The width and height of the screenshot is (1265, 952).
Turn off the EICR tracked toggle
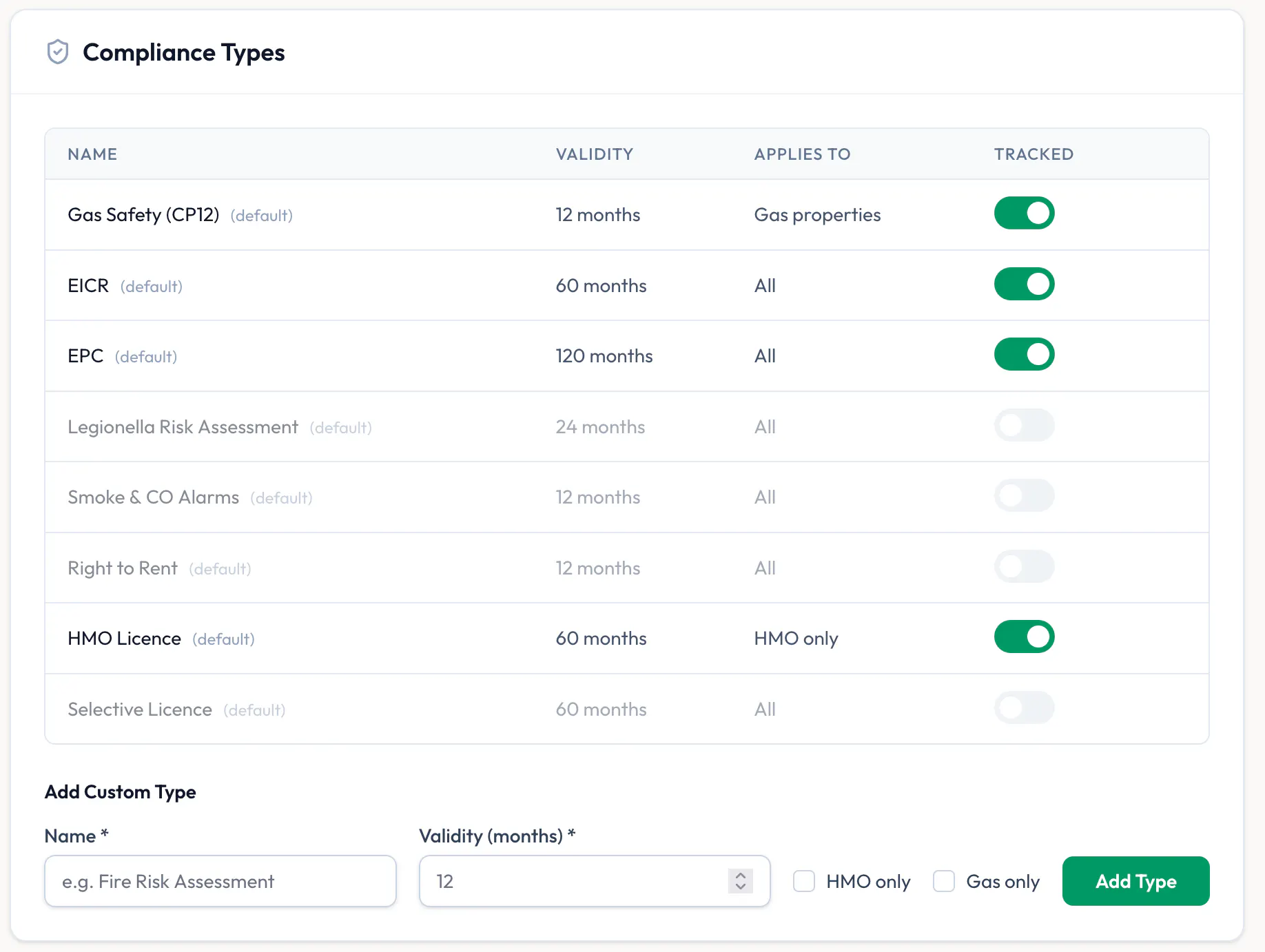(x=1024, y=284)
